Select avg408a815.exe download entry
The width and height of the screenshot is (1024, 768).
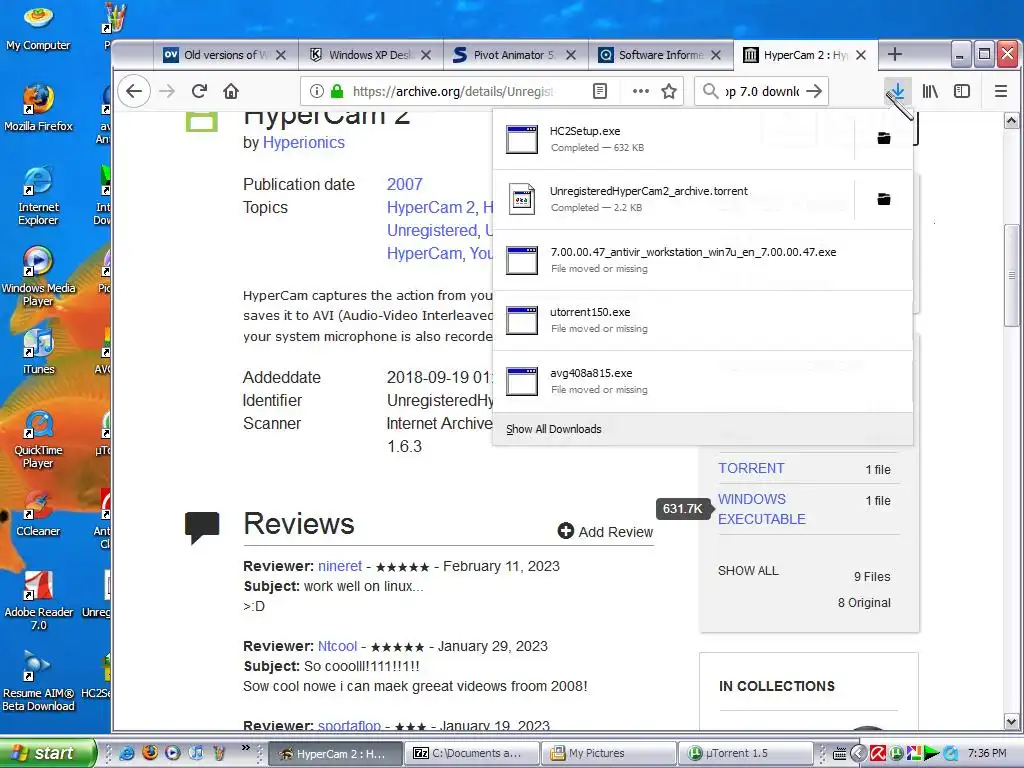pos(702,381)
